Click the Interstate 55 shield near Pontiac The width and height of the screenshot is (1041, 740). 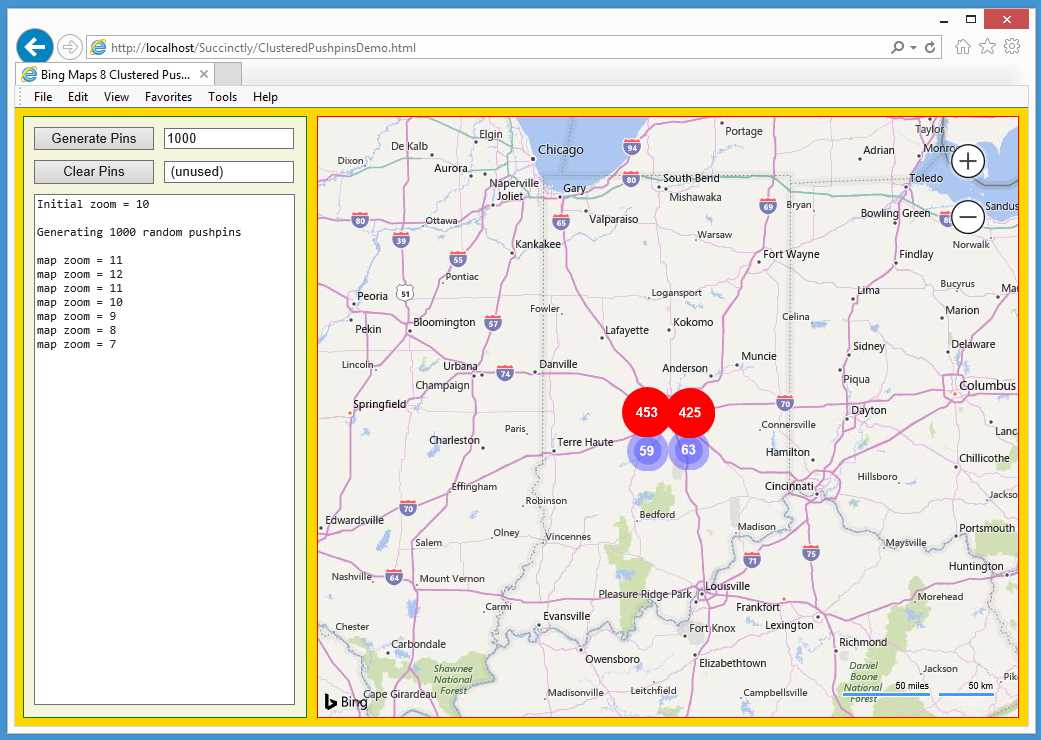pos(457,259)
